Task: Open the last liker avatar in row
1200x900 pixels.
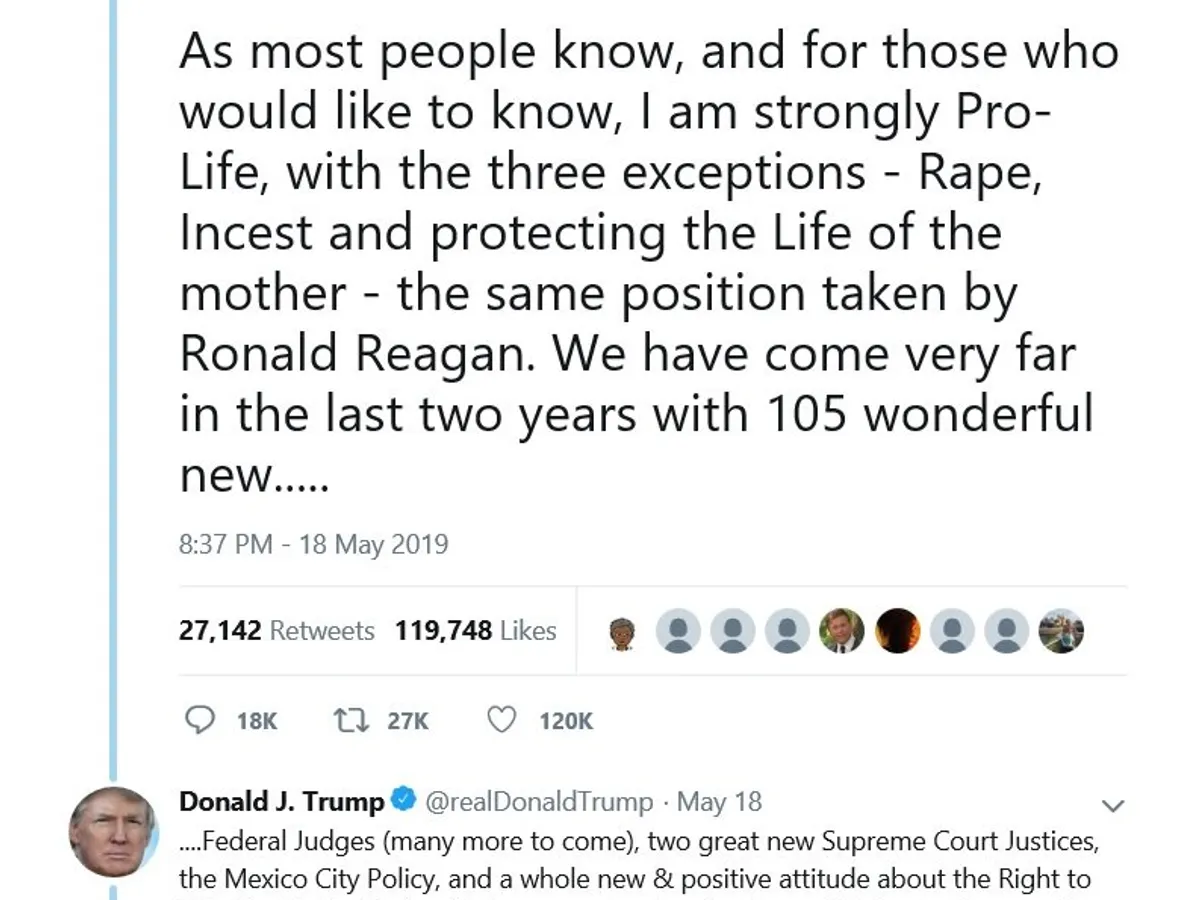Action: click(1060, 631)
